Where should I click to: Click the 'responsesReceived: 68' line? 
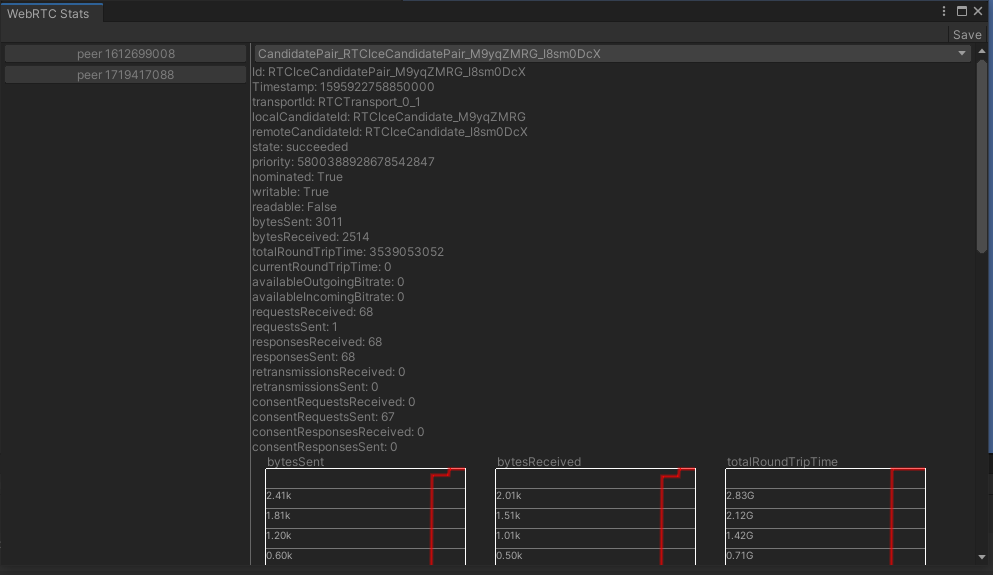[x=317, y=342]
